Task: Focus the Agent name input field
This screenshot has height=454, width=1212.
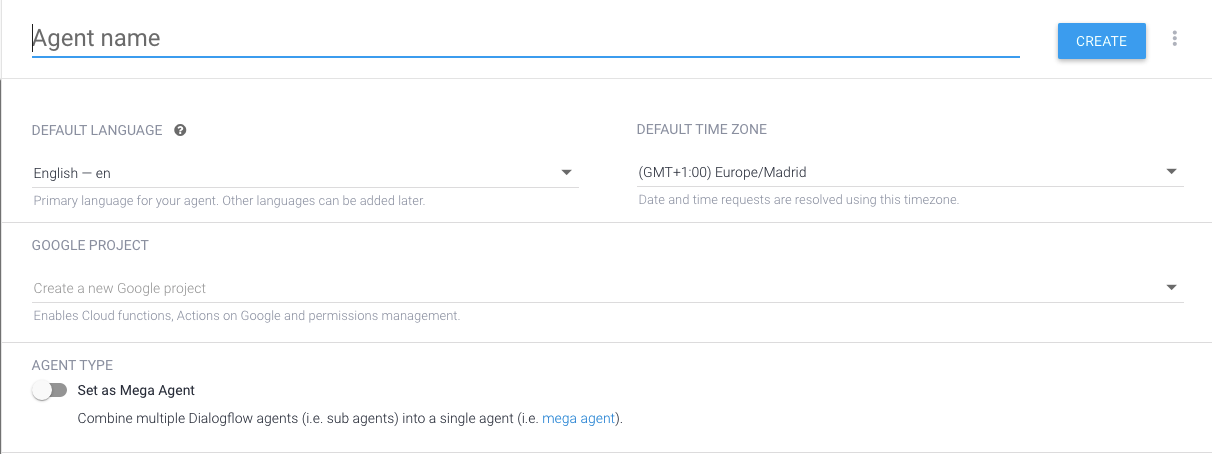Action: pyautogui.click(x=526, y=39)
